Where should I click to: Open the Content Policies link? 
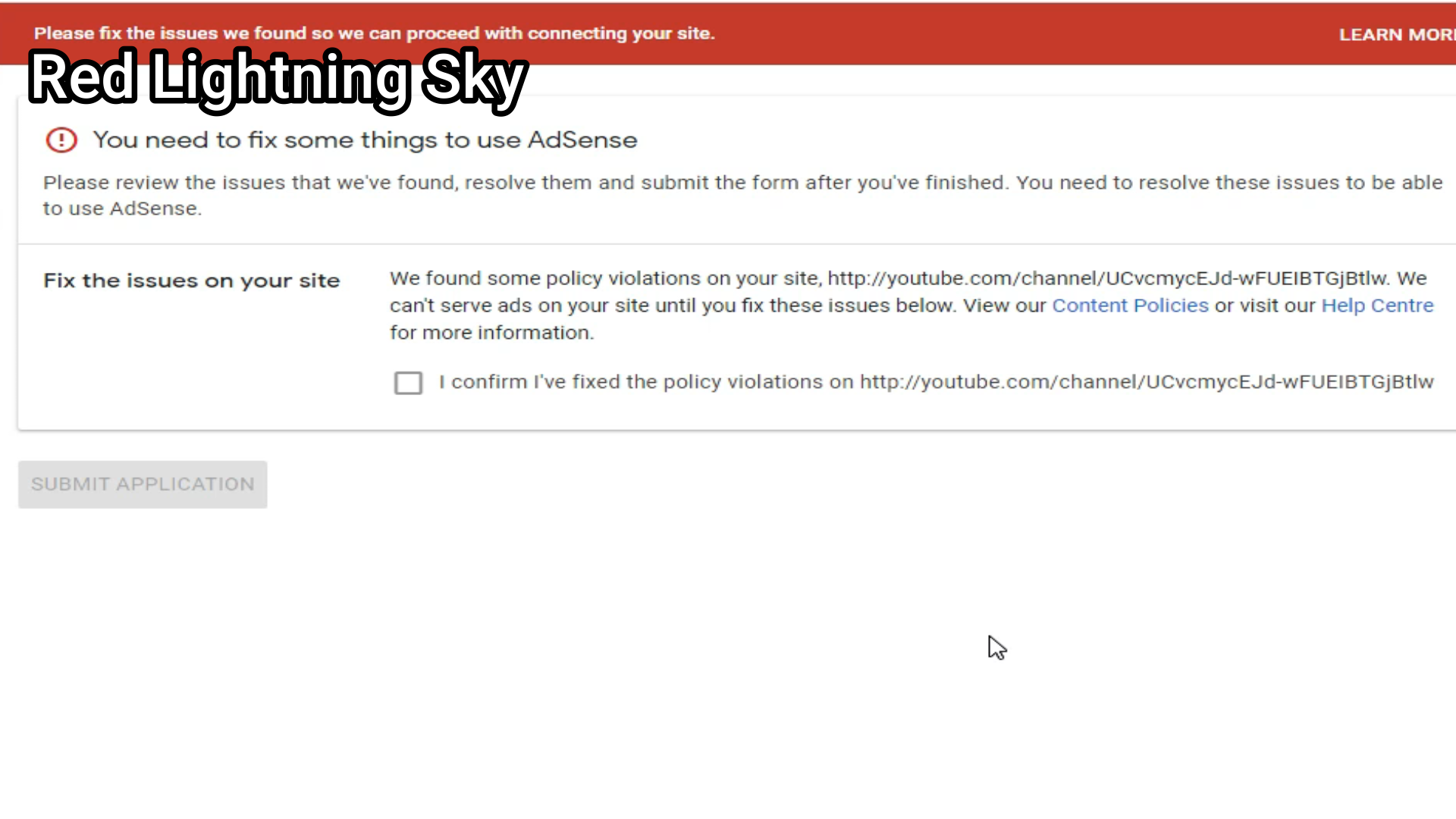click(1130, 306)
